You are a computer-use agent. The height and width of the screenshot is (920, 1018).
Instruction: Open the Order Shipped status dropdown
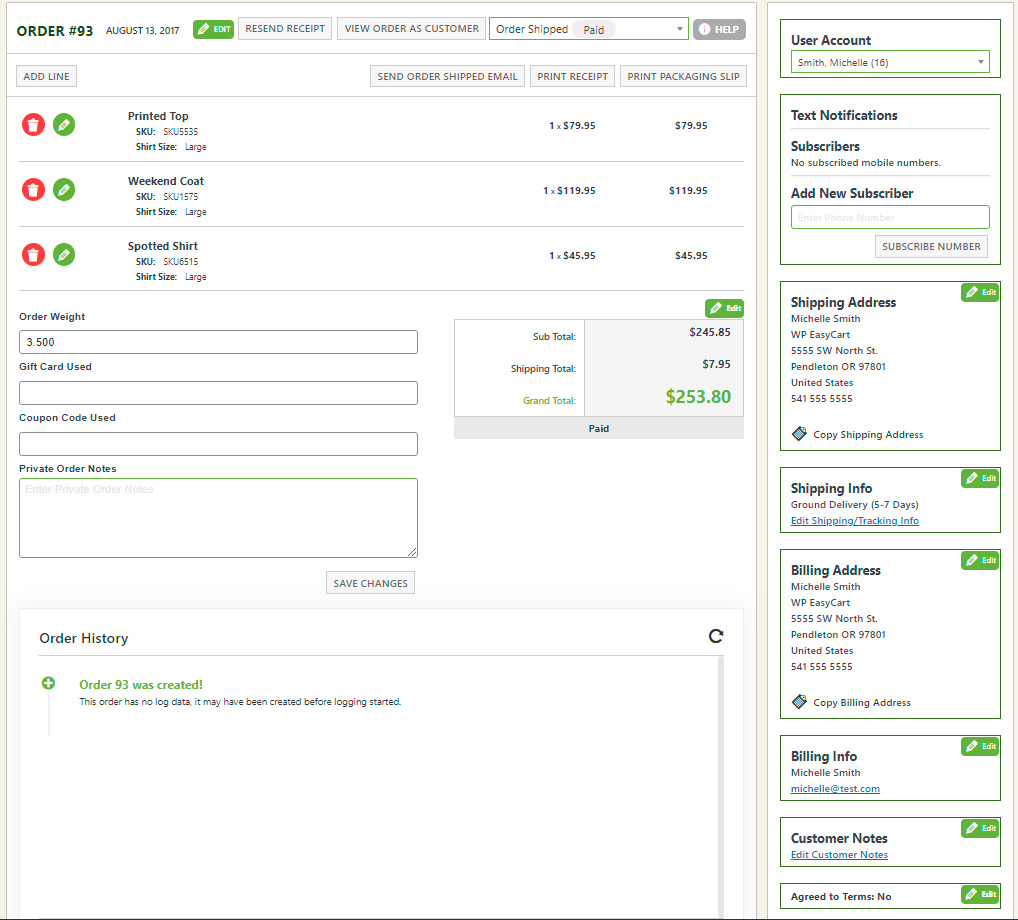tap(588, 29)
